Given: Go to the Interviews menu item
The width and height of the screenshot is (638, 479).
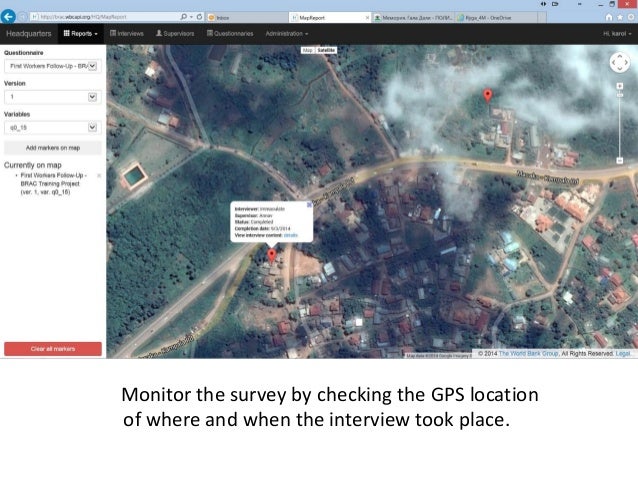Looking at the screenshot, I should click(130, 33).
